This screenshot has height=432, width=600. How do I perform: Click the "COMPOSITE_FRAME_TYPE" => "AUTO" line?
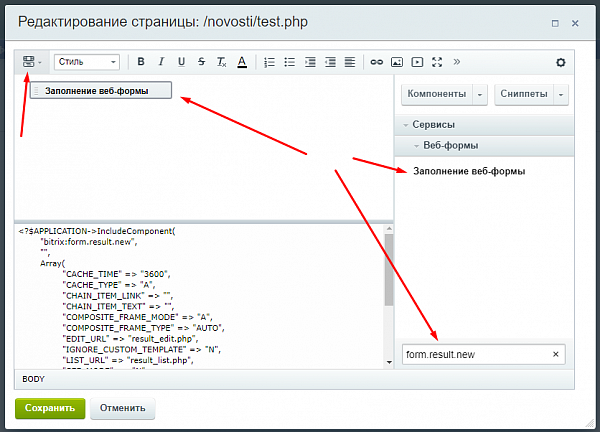[143, 328]
